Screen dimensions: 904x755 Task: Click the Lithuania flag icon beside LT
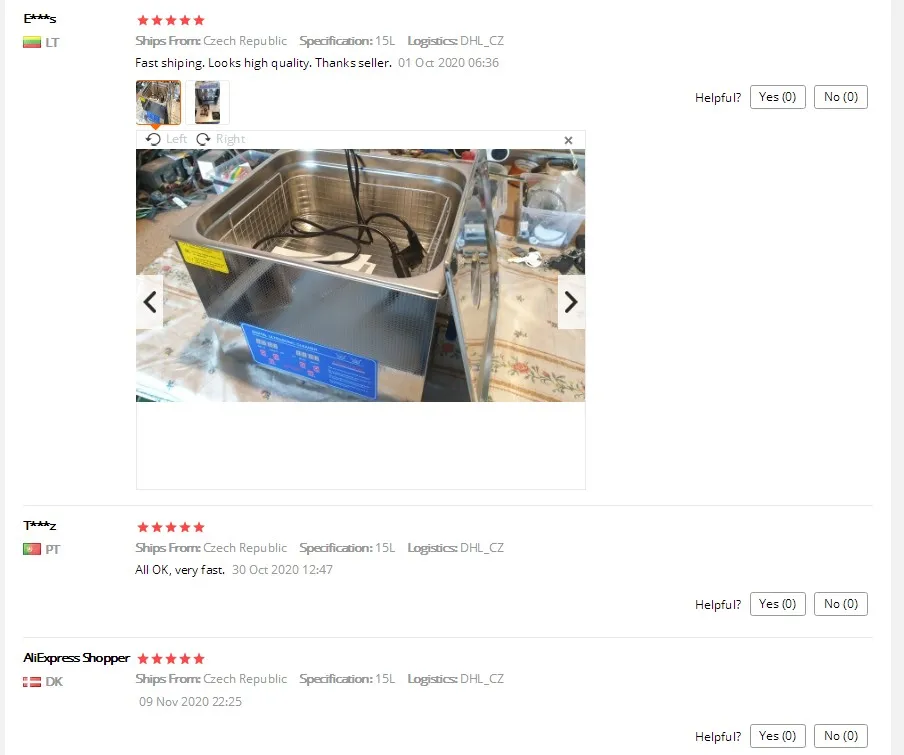(32, 42)
